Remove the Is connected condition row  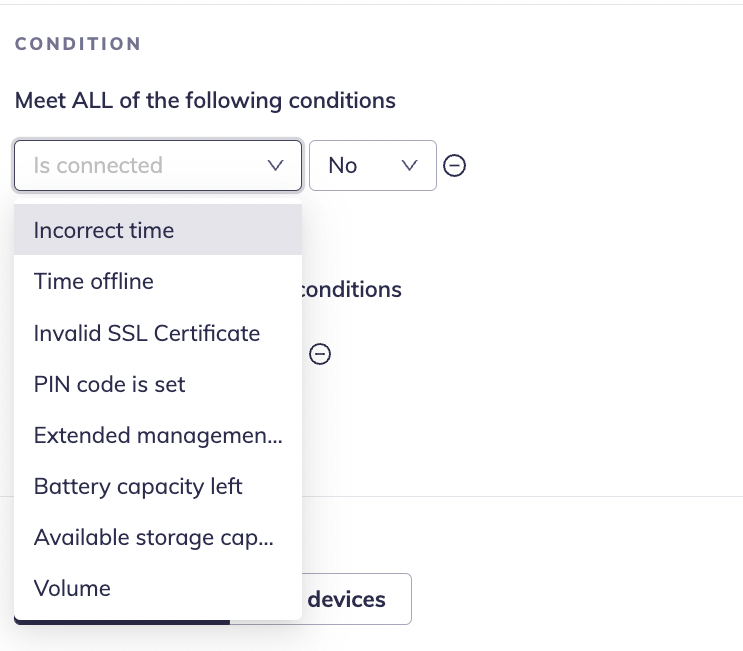(x=454, y=166)
